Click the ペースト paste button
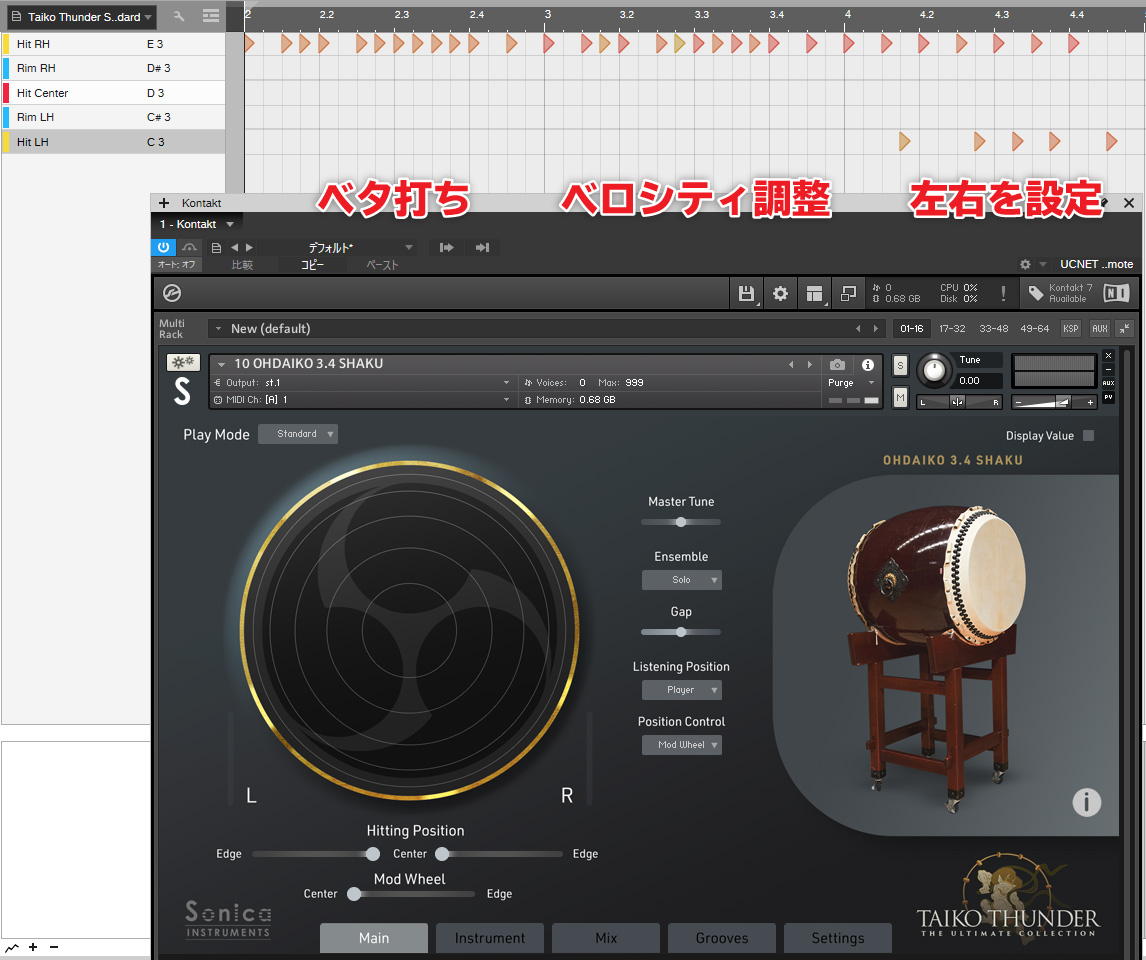1146x960 pixels. 382,265
